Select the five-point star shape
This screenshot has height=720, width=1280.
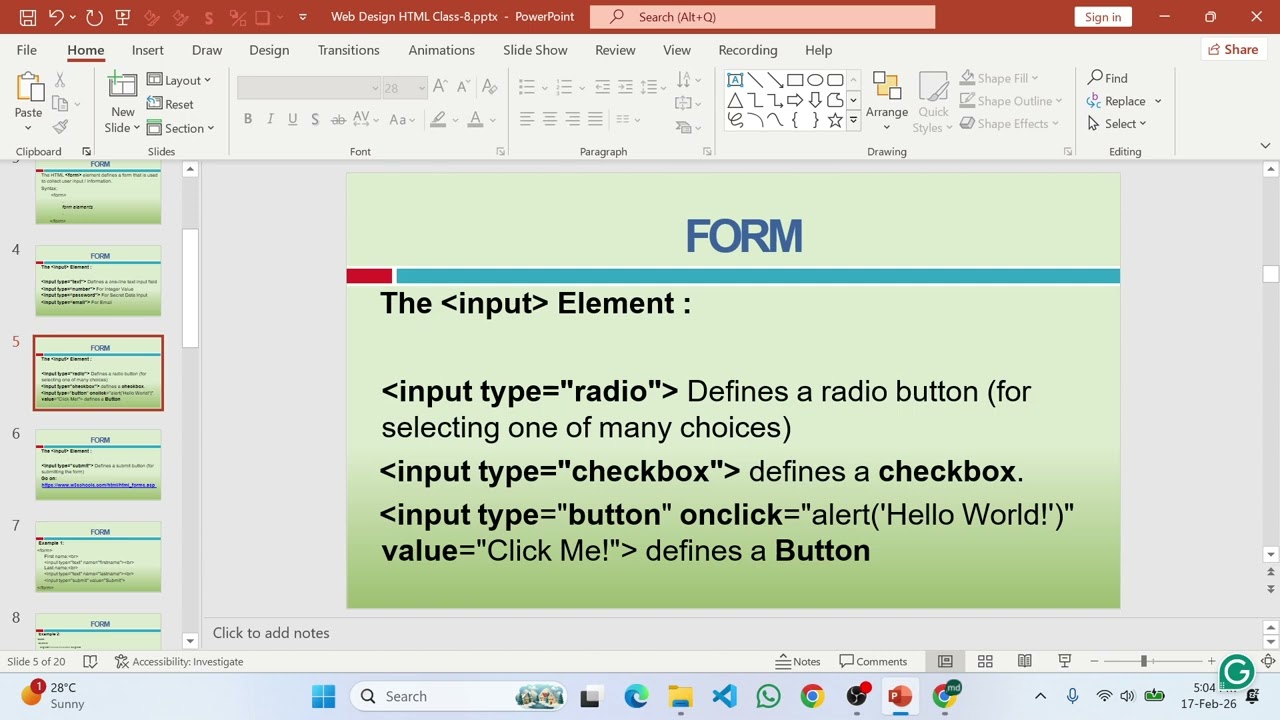tap(835, 120)
